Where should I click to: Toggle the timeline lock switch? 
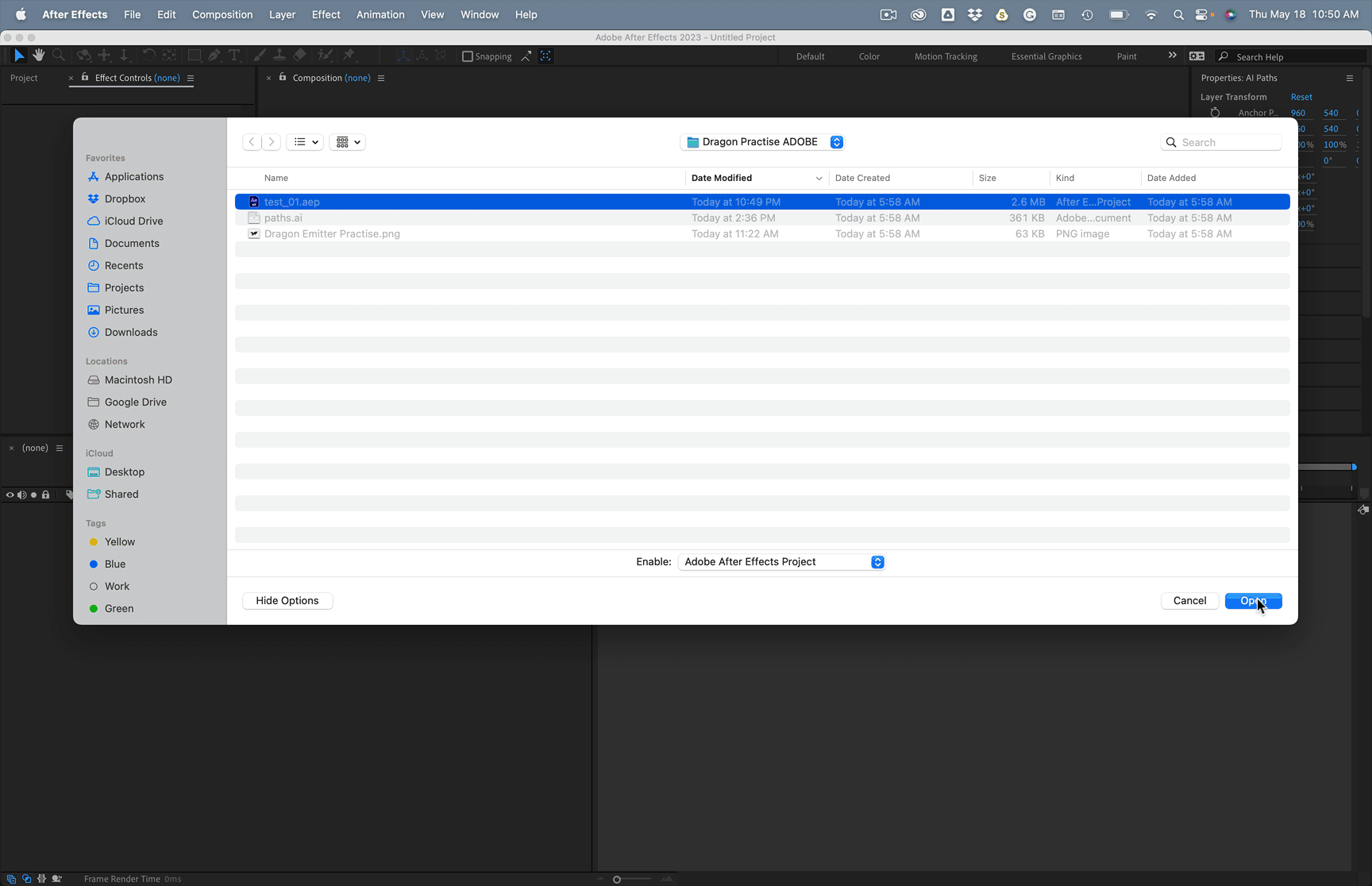[x=45, y=495]
